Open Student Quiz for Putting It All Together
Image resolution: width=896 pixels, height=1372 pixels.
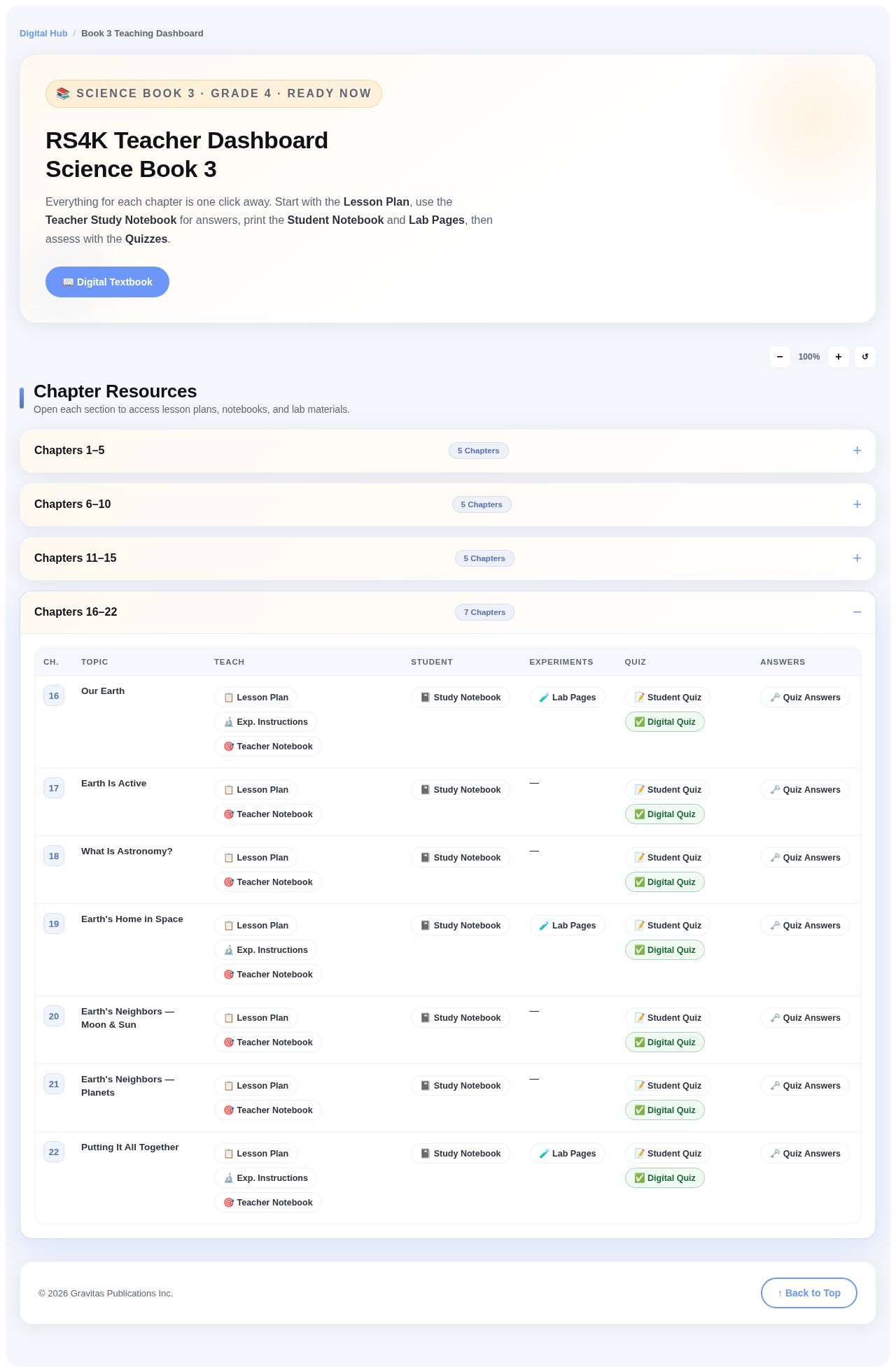point(668,1154)
